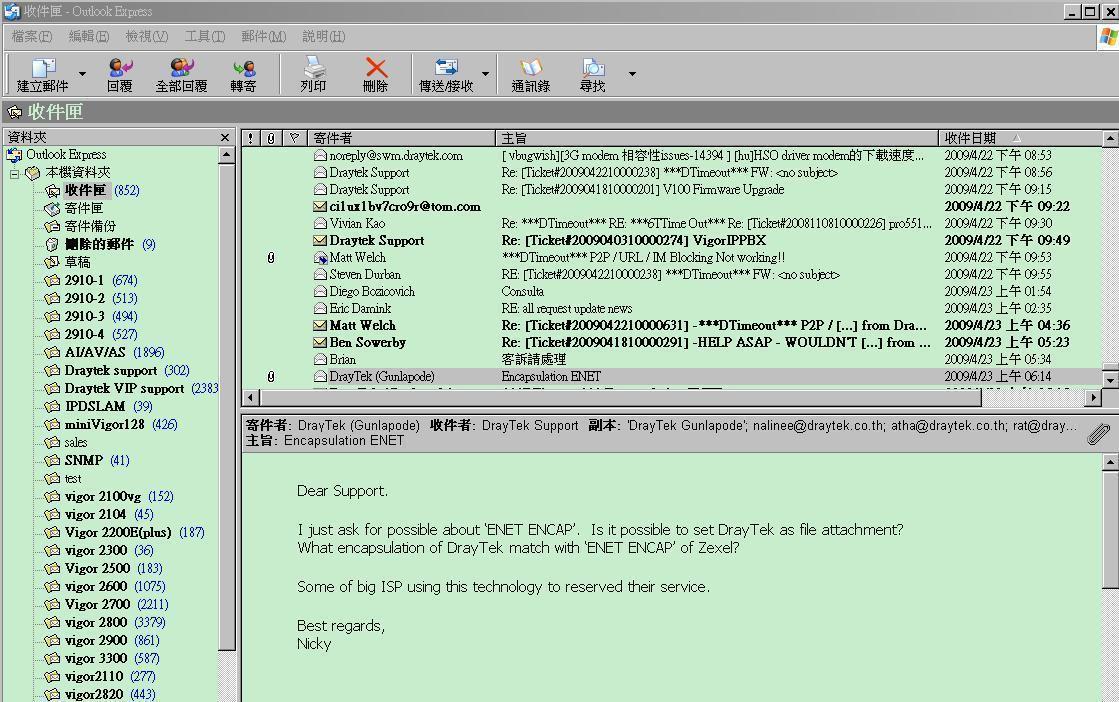Open the 通訊錄 (Address Book) icon

(530, 75)
